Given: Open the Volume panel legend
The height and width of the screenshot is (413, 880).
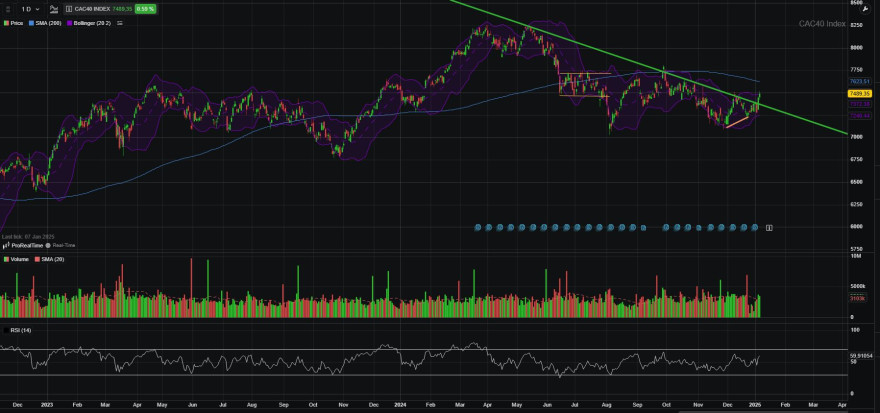Looking at the screenshot, I should pyautogui.click(x=14, y=259).
